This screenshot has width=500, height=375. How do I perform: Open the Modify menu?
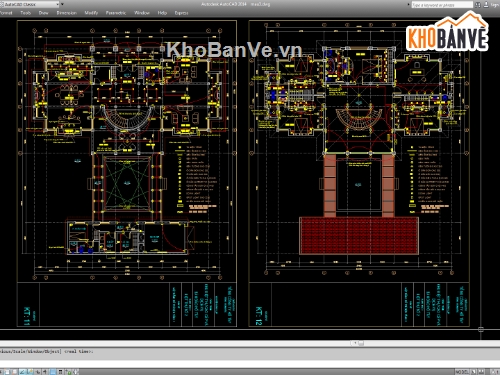click(91, 13)
